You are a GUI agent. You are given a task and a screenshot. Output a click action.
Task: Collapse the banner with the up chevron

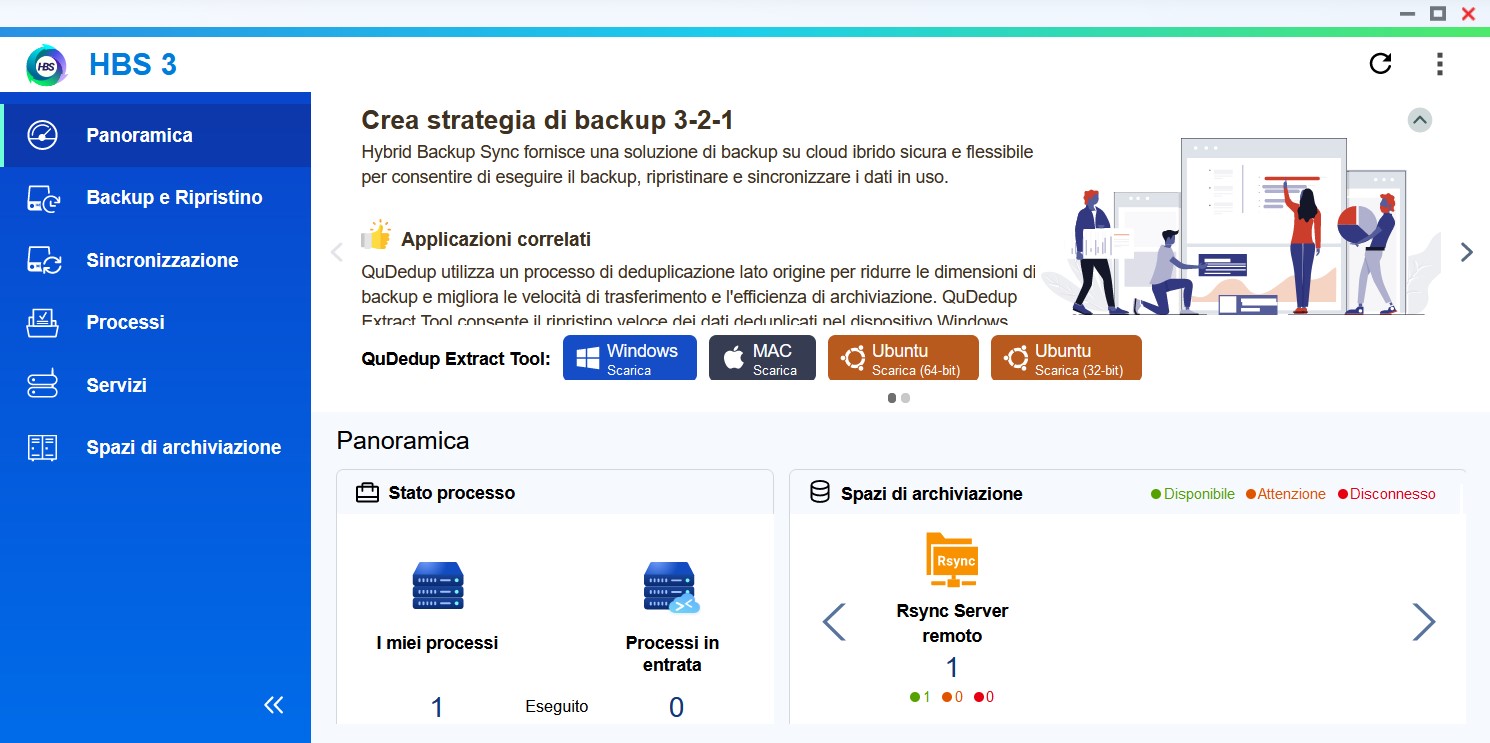coord(1419,120)
